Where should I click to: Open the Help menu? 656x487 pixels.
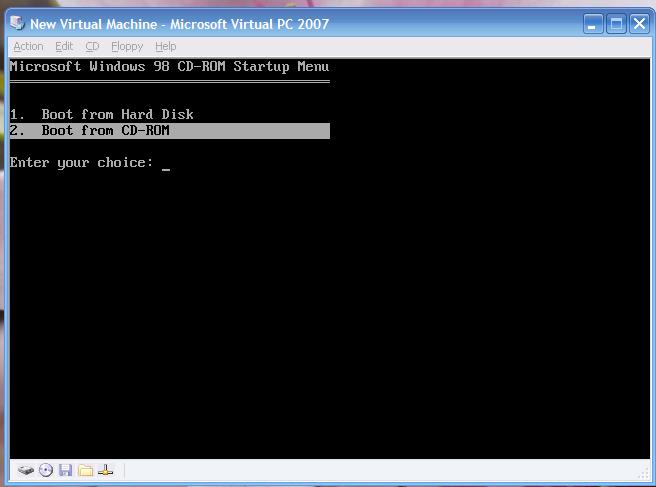click(x=166, y=46)
